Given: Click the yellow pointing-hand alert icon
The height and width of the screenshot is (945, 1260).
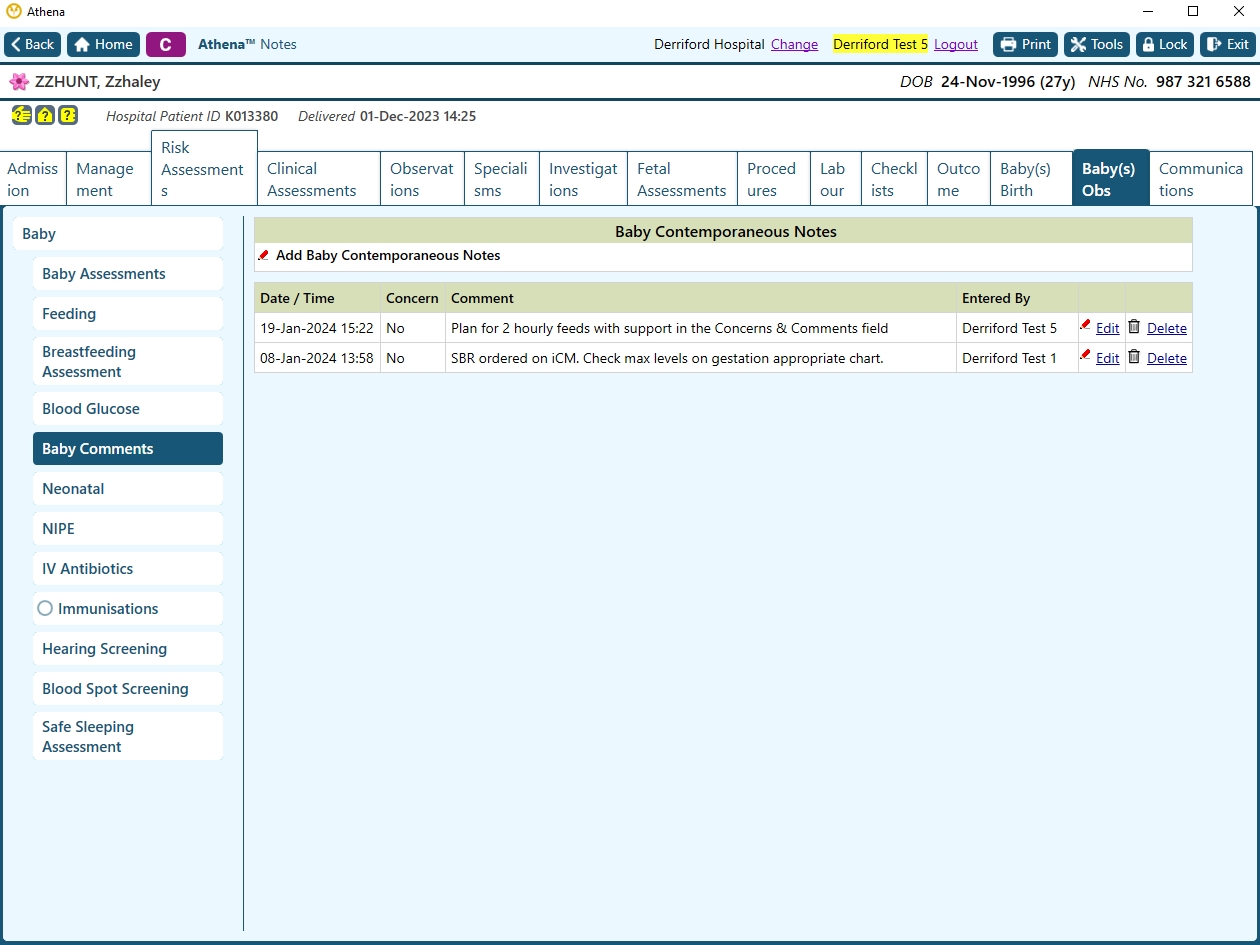Looking at the screenshot, I should coord(21,116).
